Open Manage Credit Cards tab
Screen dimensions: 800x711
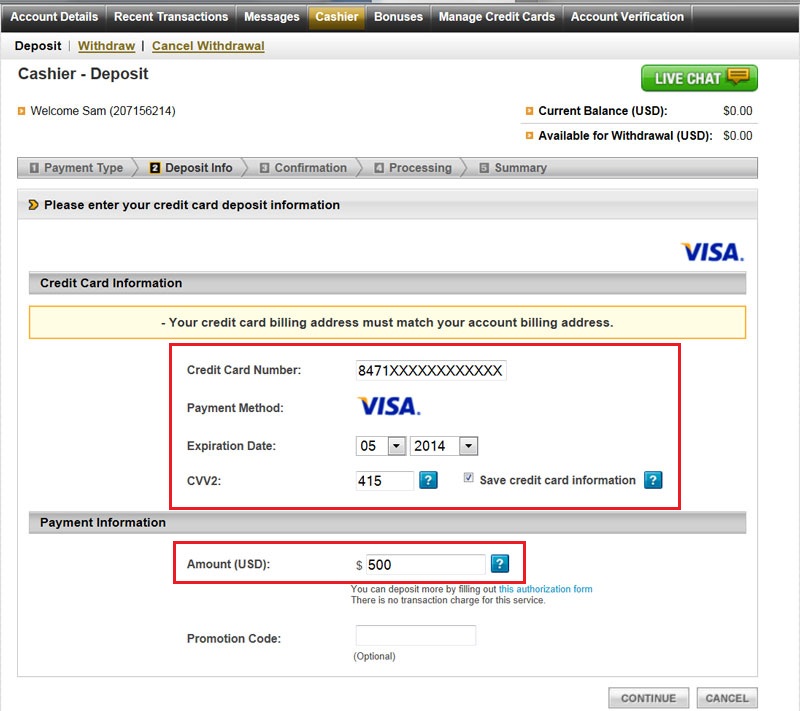coord(496,17)
